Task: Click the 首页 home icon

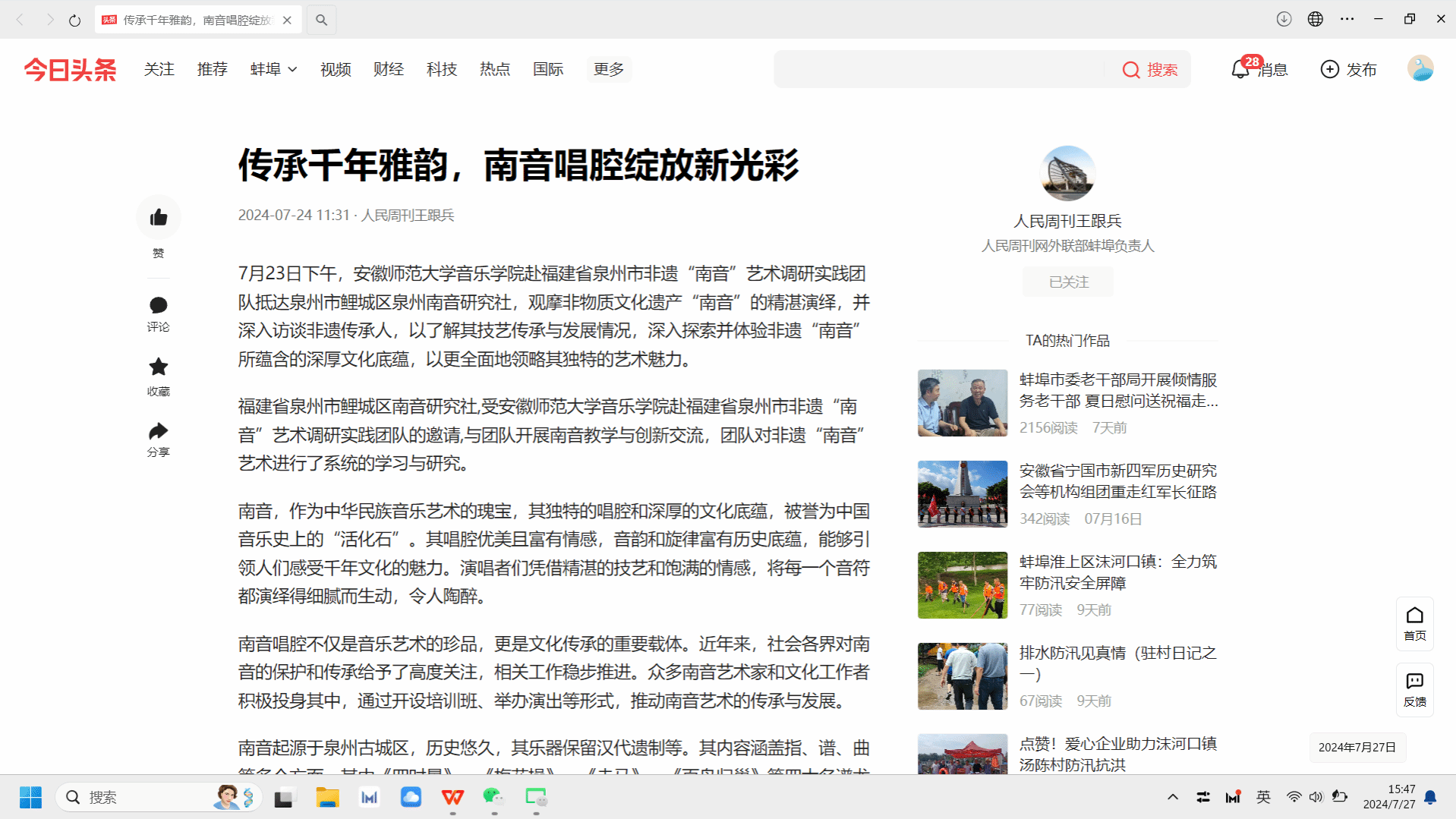Action: point(1414,623)
